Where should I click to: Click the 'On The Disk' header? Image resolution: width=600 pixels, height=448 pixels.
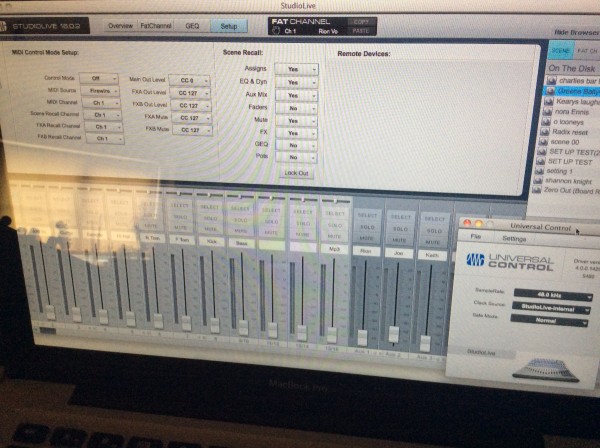point(571,68)
